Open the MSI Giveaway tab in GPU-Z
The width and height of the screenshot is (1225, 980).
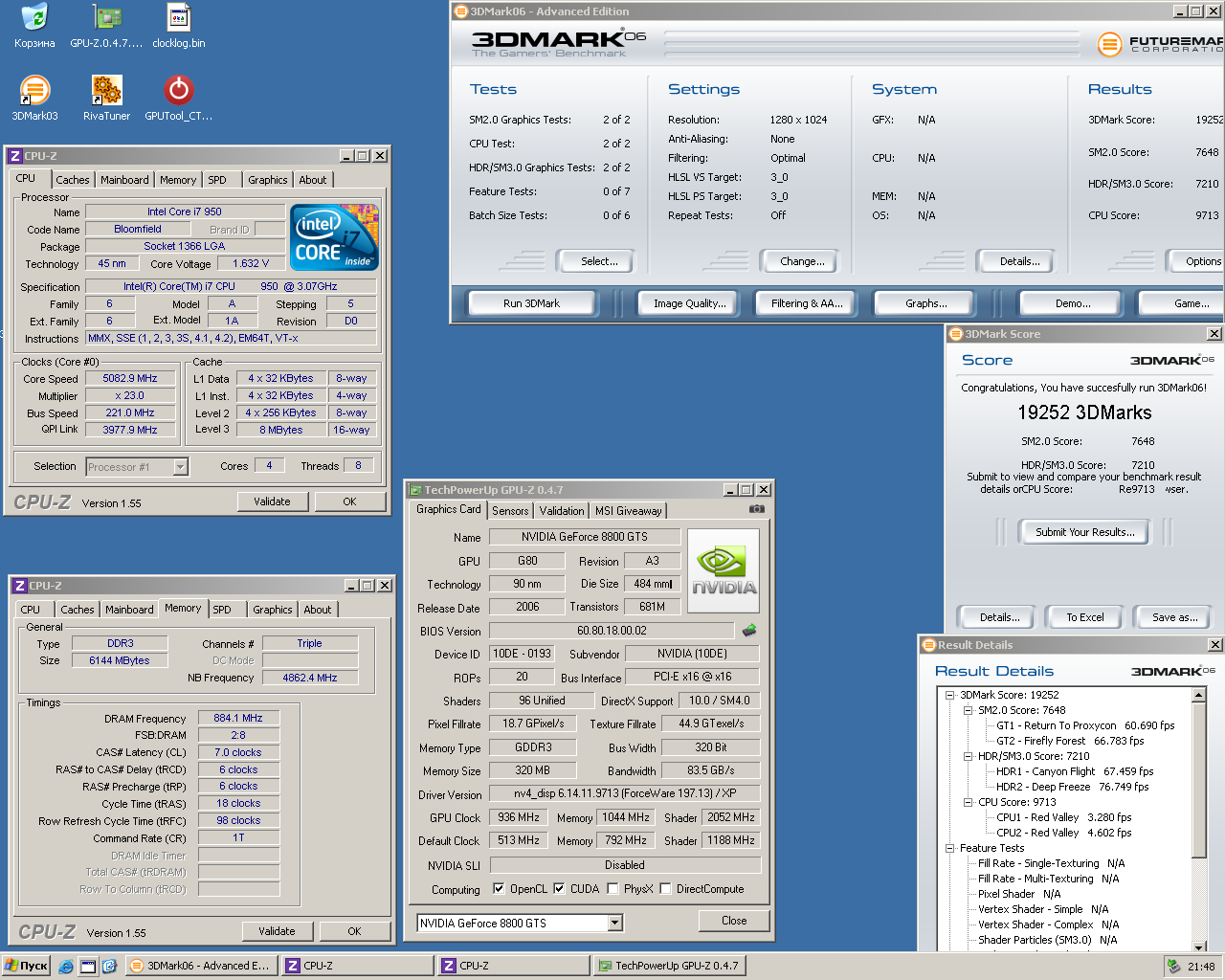click(628, 511)
